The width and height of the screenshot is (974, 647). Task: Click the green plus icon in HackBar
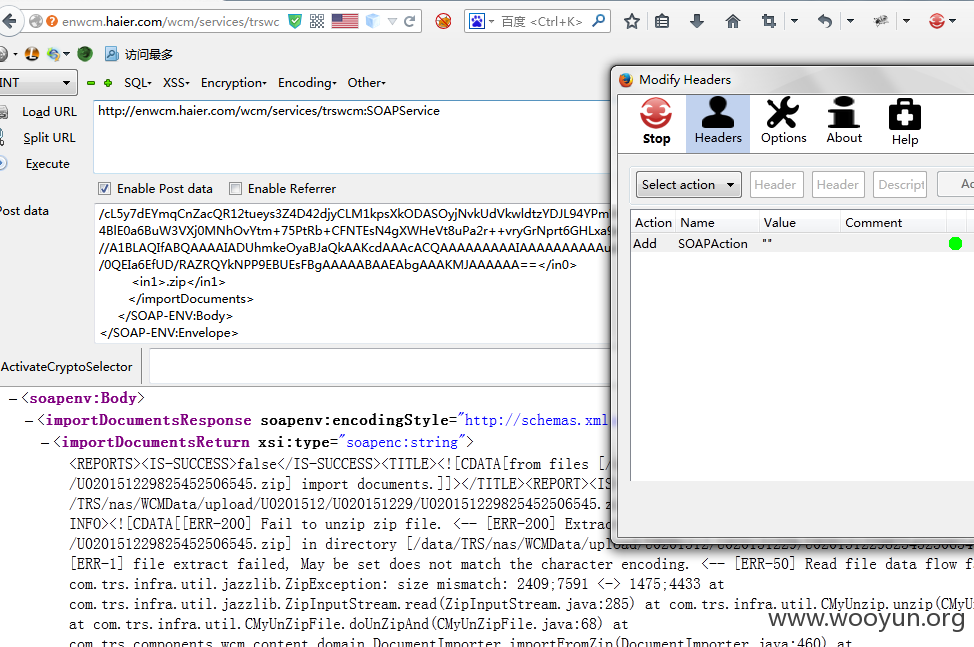108,83
